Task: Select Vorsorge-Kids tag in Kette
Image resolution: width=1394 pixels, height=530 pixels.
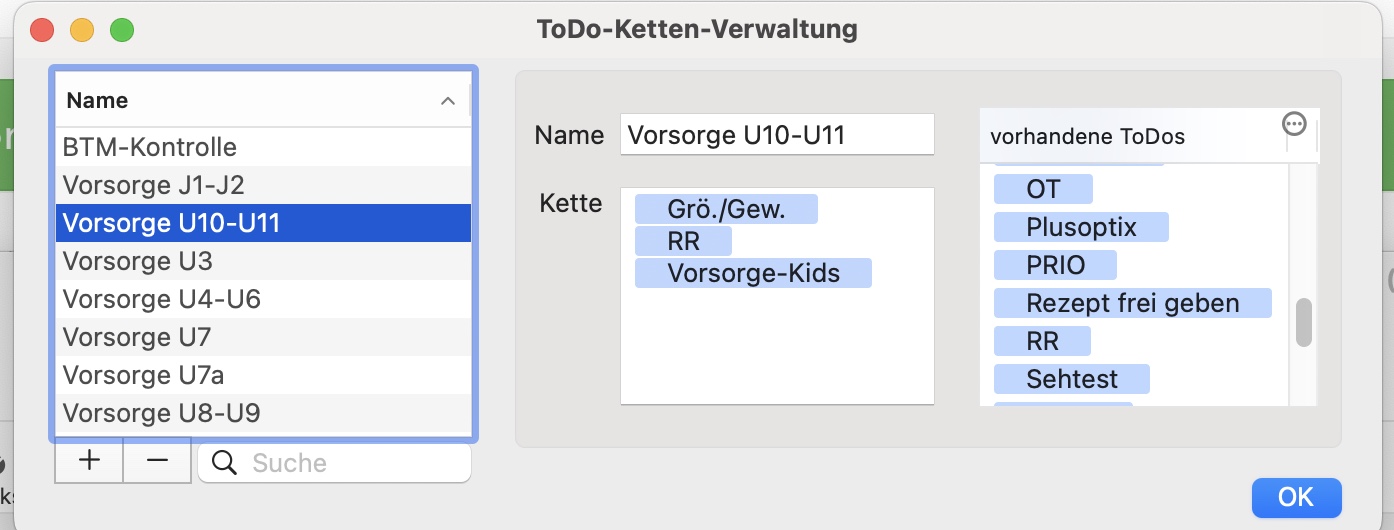Action: click(753, 273)
